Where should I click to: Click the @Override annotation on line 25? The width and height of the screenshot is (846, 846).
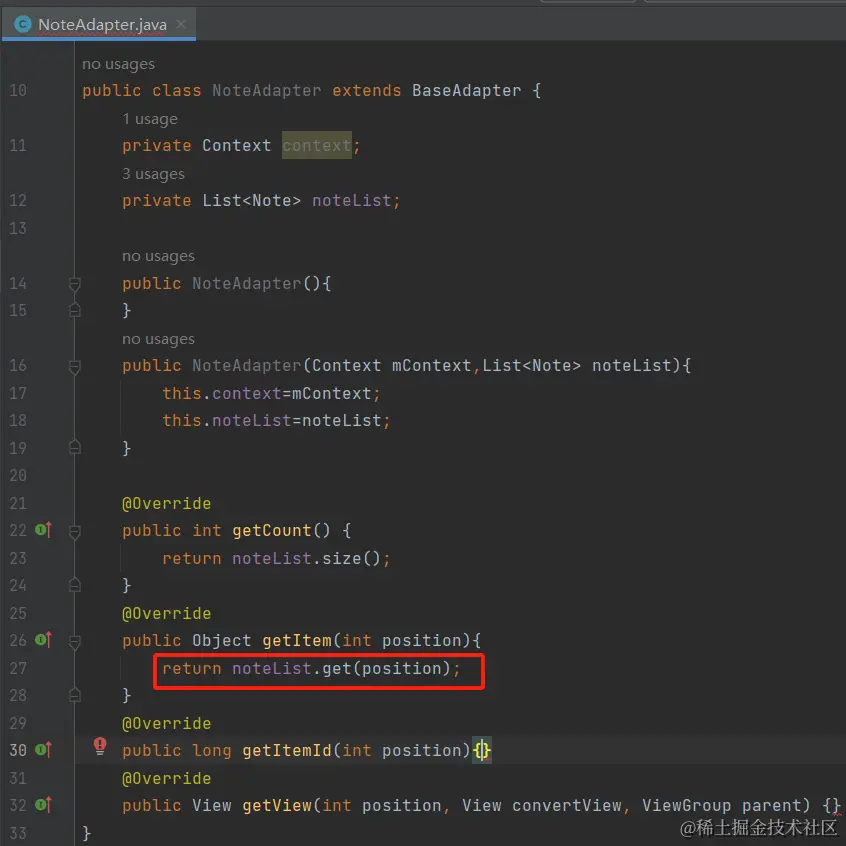(166, 613)
